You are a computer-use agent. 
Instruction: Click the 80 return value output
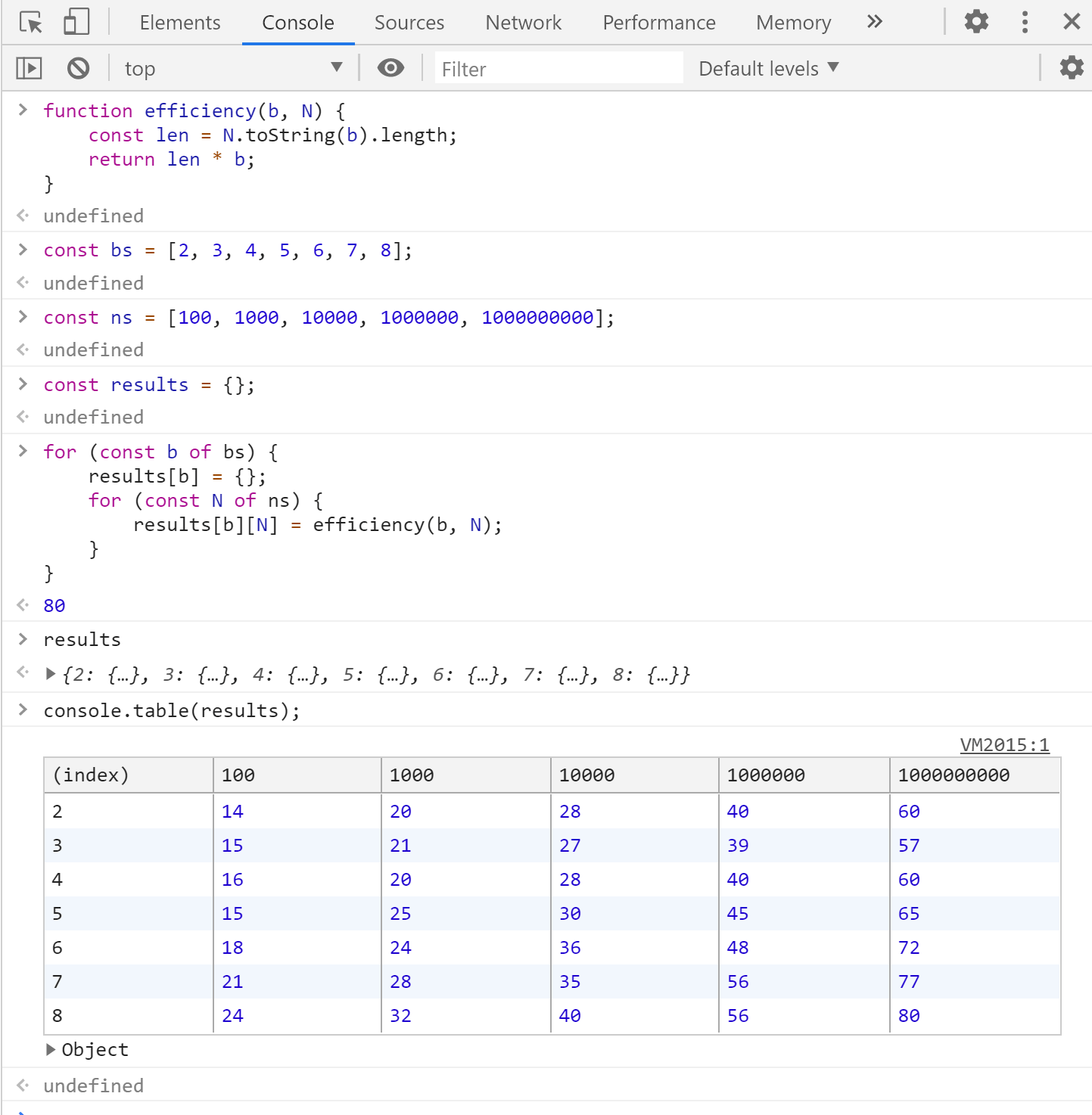coord(54,605)
